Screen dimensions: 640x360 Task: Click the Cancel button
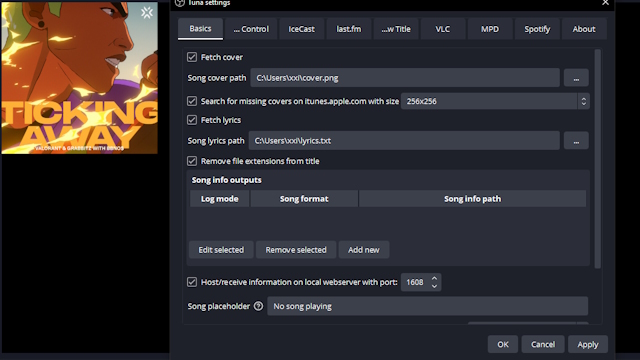543,344
